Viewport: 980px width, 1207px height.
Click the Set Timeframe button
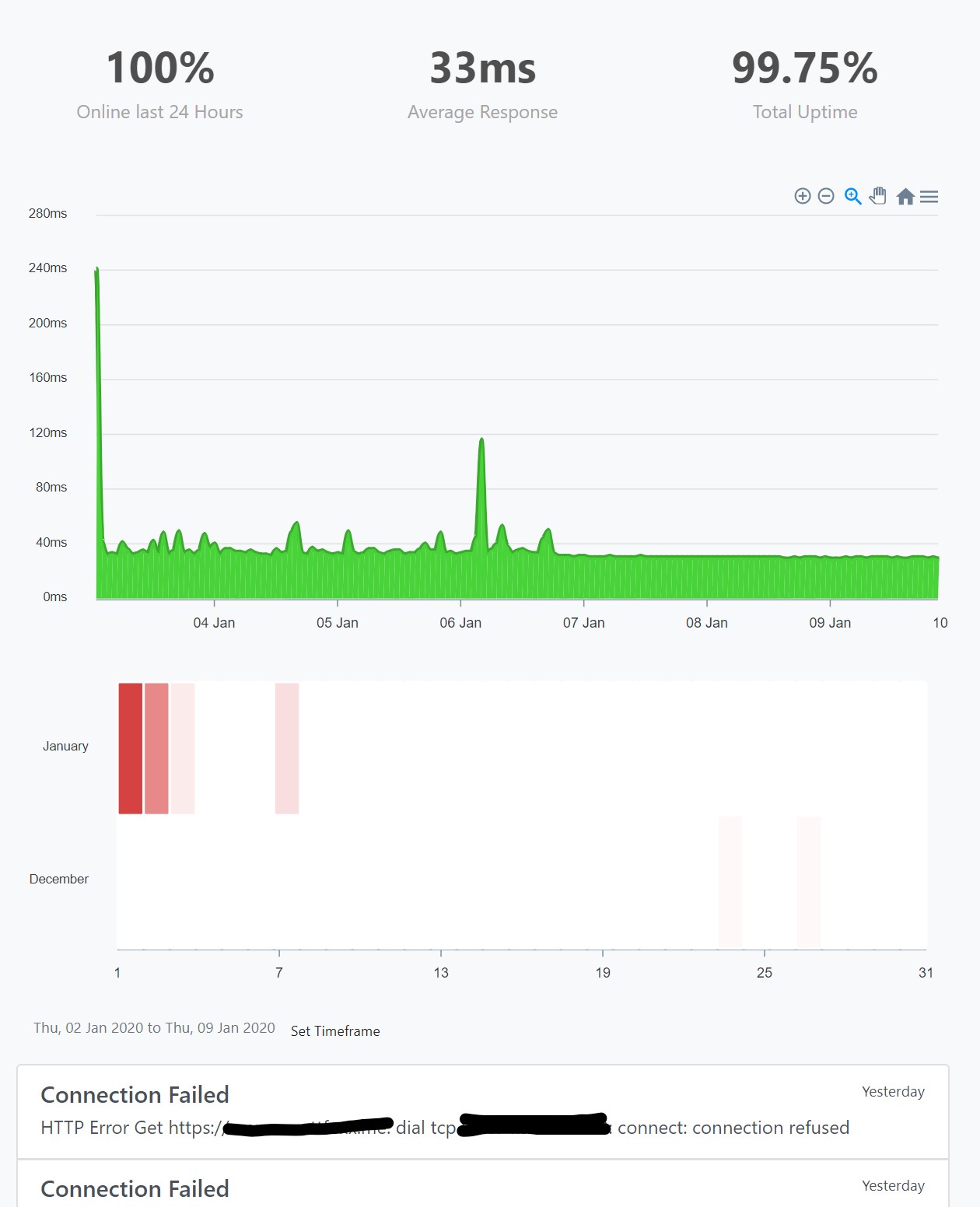[x=334, y=1030]
